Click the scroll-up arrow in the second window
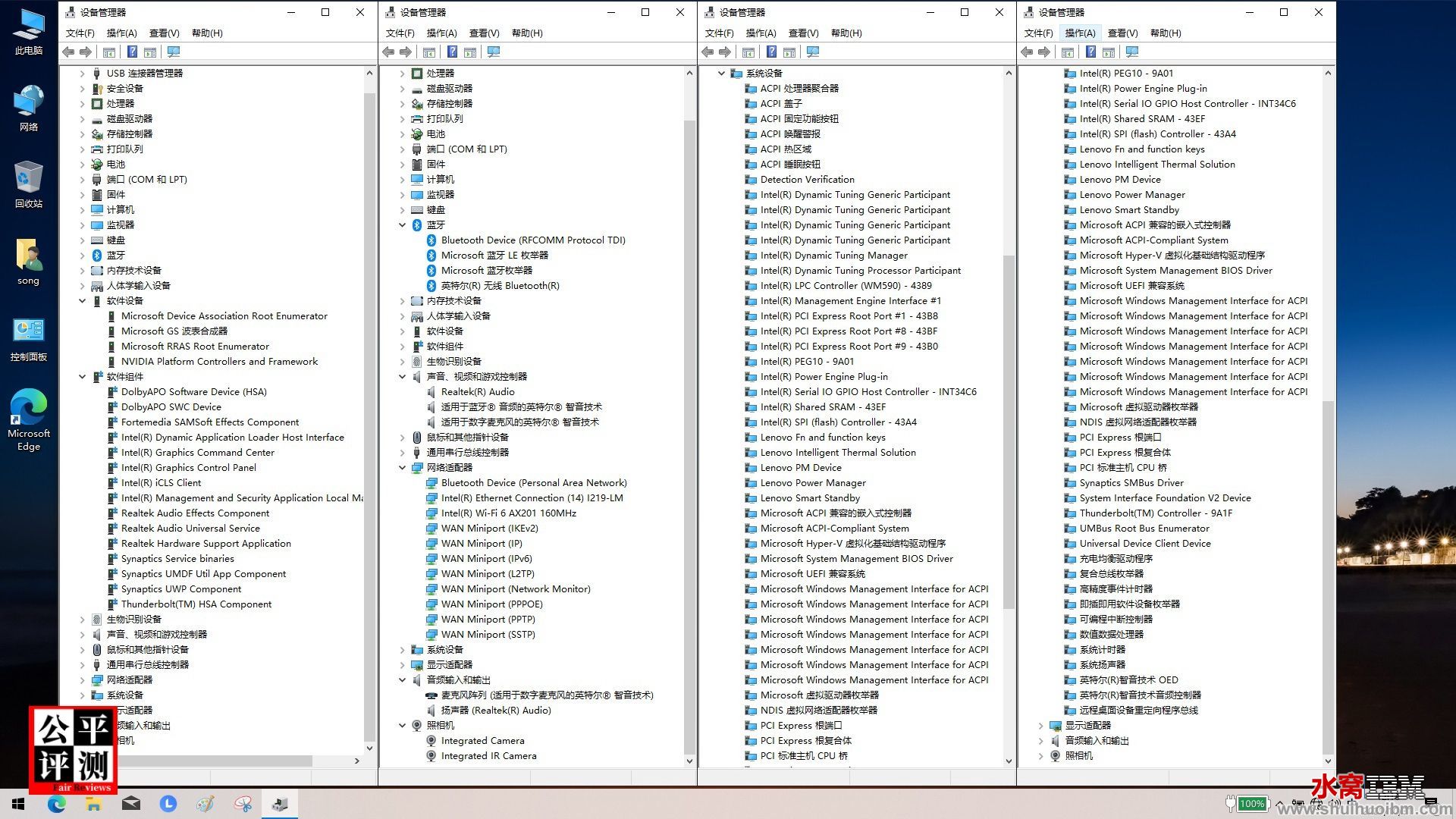 click(689, 74)
